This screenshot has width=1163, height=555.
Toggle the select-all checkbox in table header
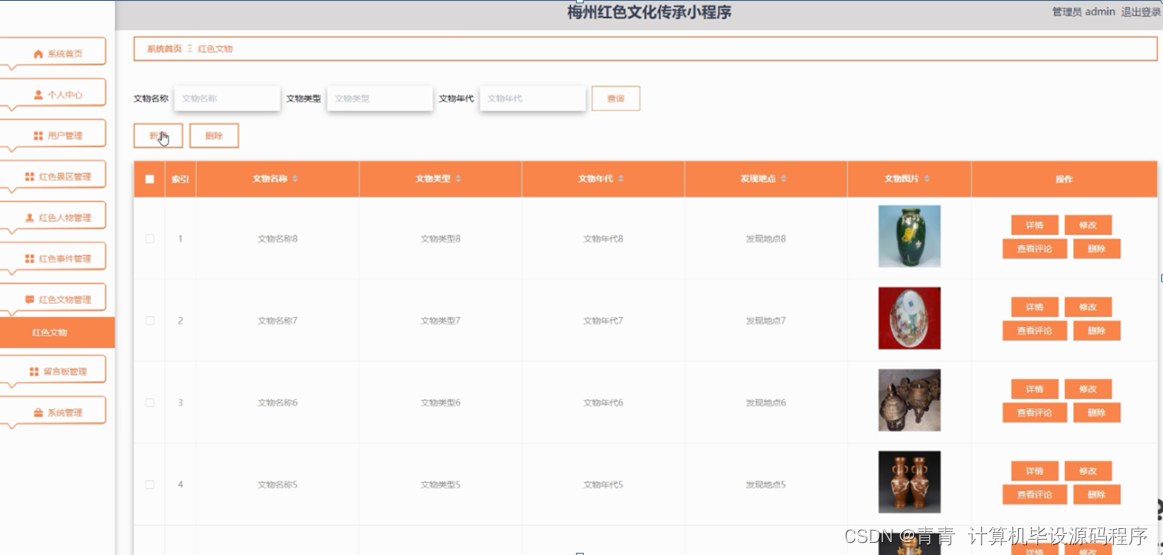tap(150, 179)
